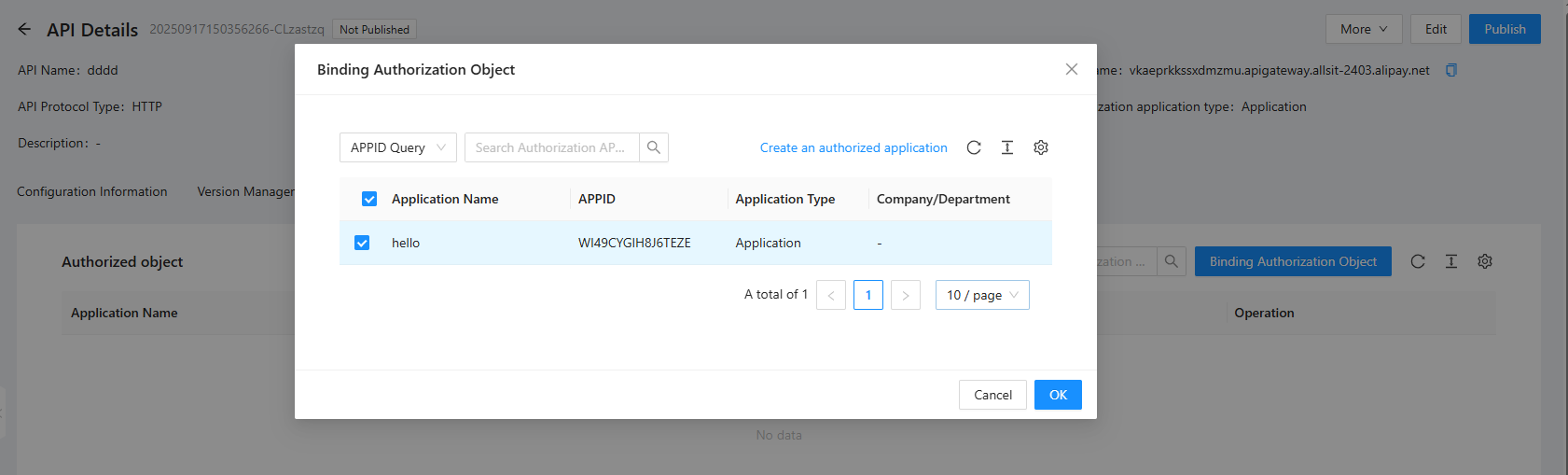Focus the Search Authorization APPID input
Viewport: 1568px width, 475px height.
[551, 147]
